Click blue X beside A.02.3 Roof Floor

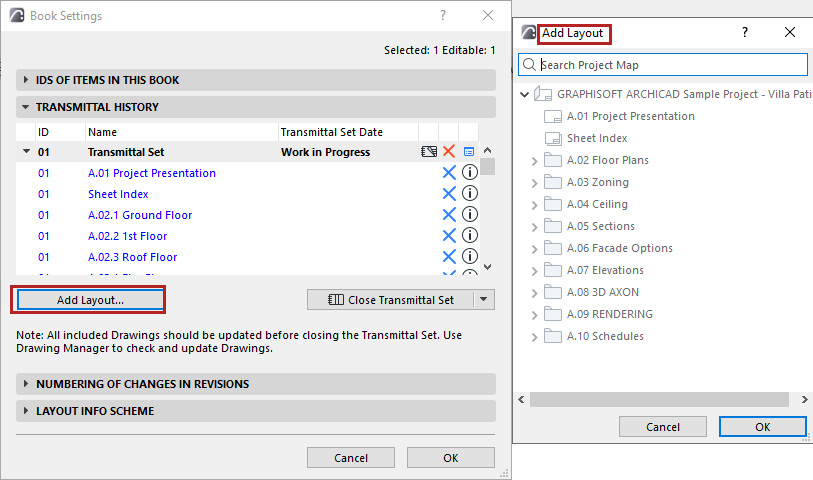pos(449,257)
